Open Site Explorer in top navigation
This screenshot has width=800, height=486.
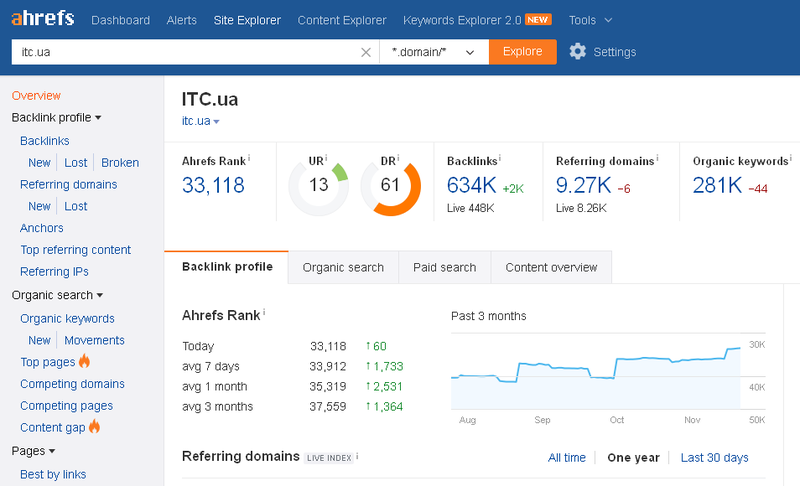pos(247,20)
